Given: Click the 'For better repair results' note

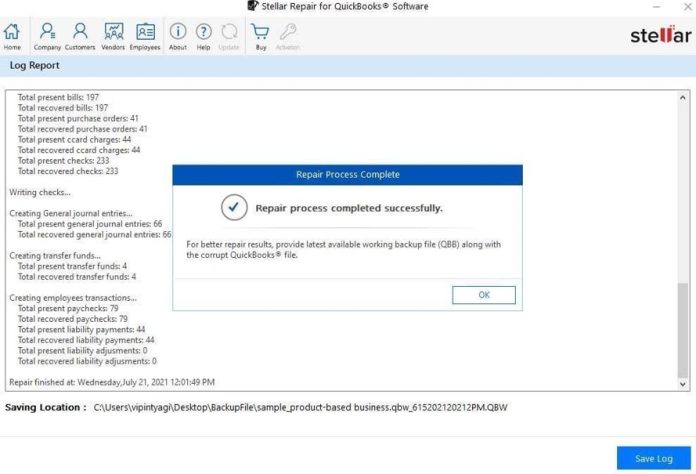Looking at the screenshot, I should [x=344, y=249].
